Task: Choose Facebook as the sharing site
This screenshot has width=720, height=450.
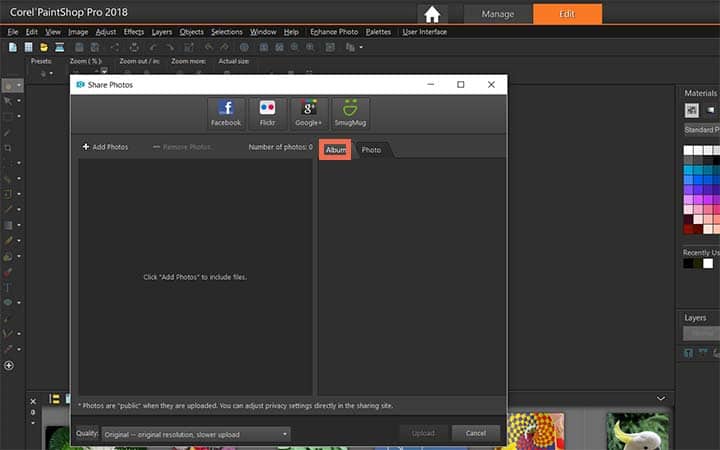Action: 225,113
